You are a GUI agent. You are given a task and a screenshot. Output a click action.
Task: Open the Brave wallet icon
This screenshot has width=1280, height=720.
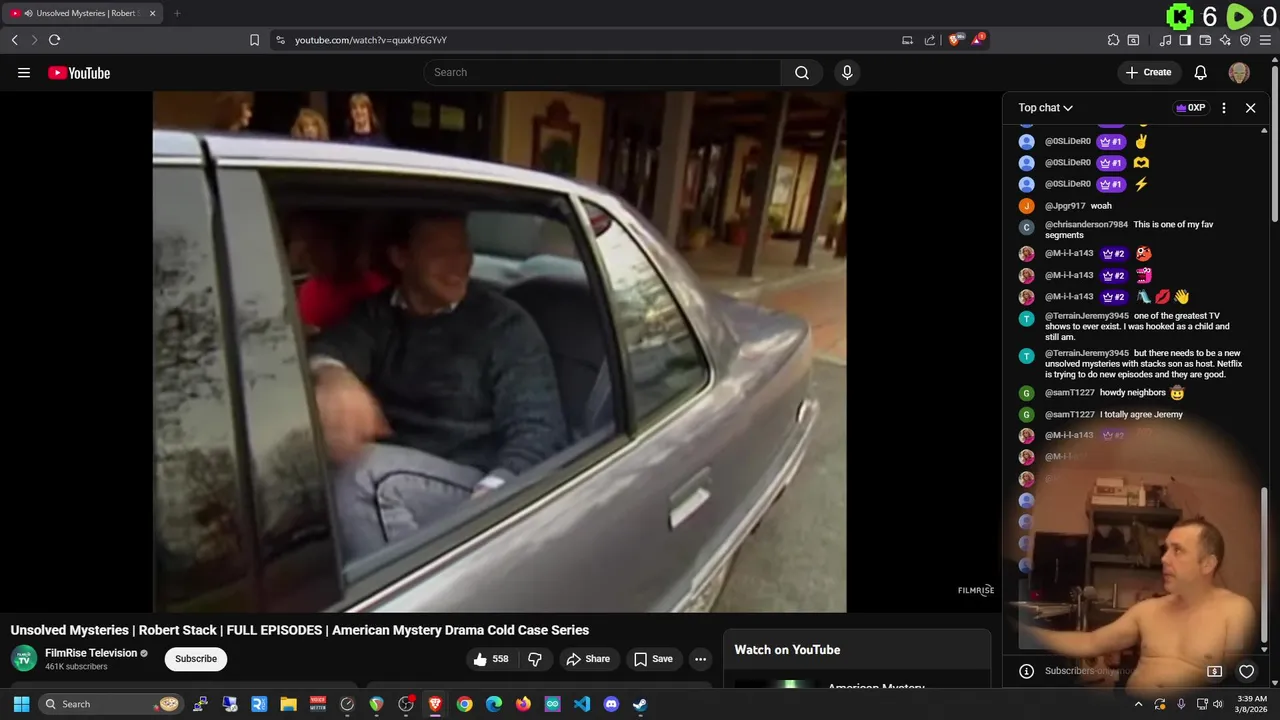1205,40
